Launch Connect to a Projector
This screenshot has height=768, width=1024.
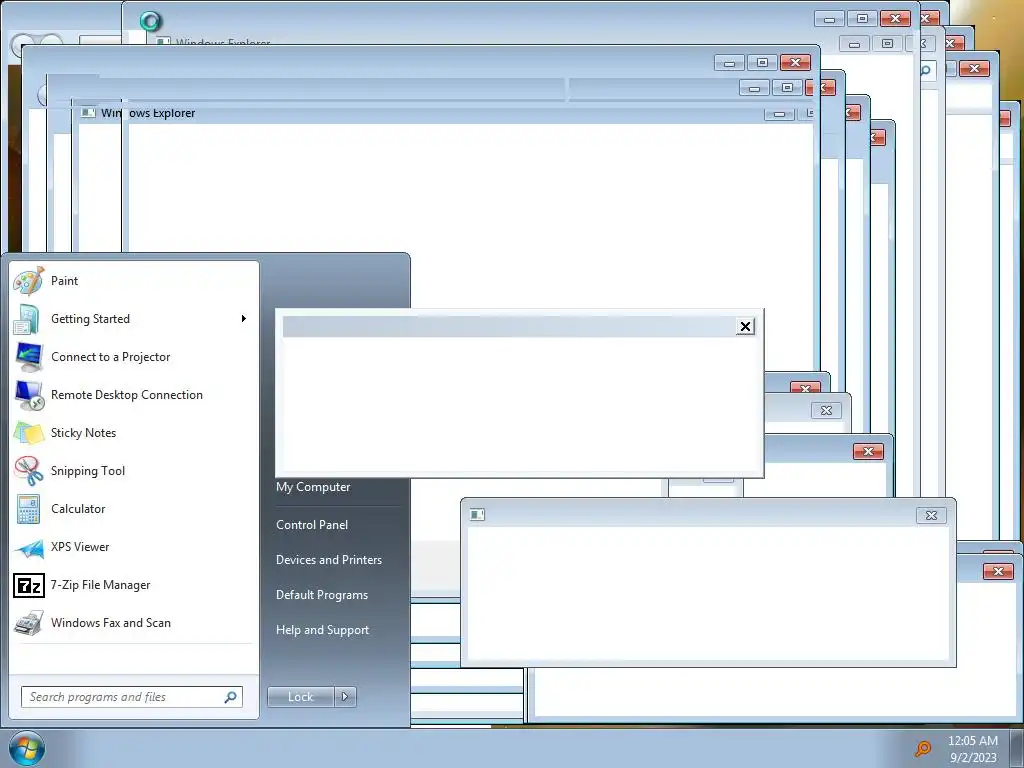click(110, 357)
